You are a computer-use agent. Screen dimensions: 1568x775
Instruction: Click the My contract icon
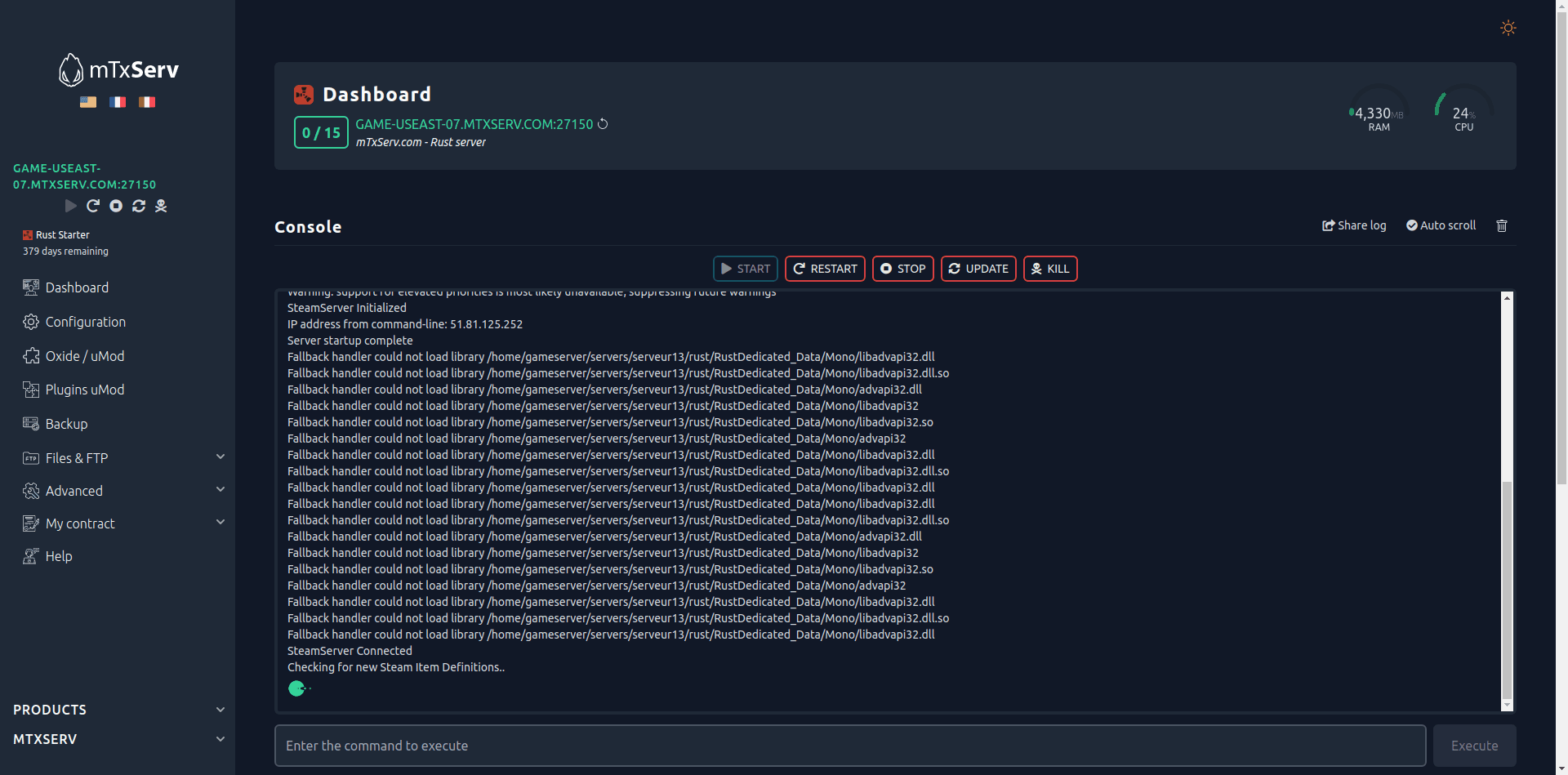click(31, 523)
